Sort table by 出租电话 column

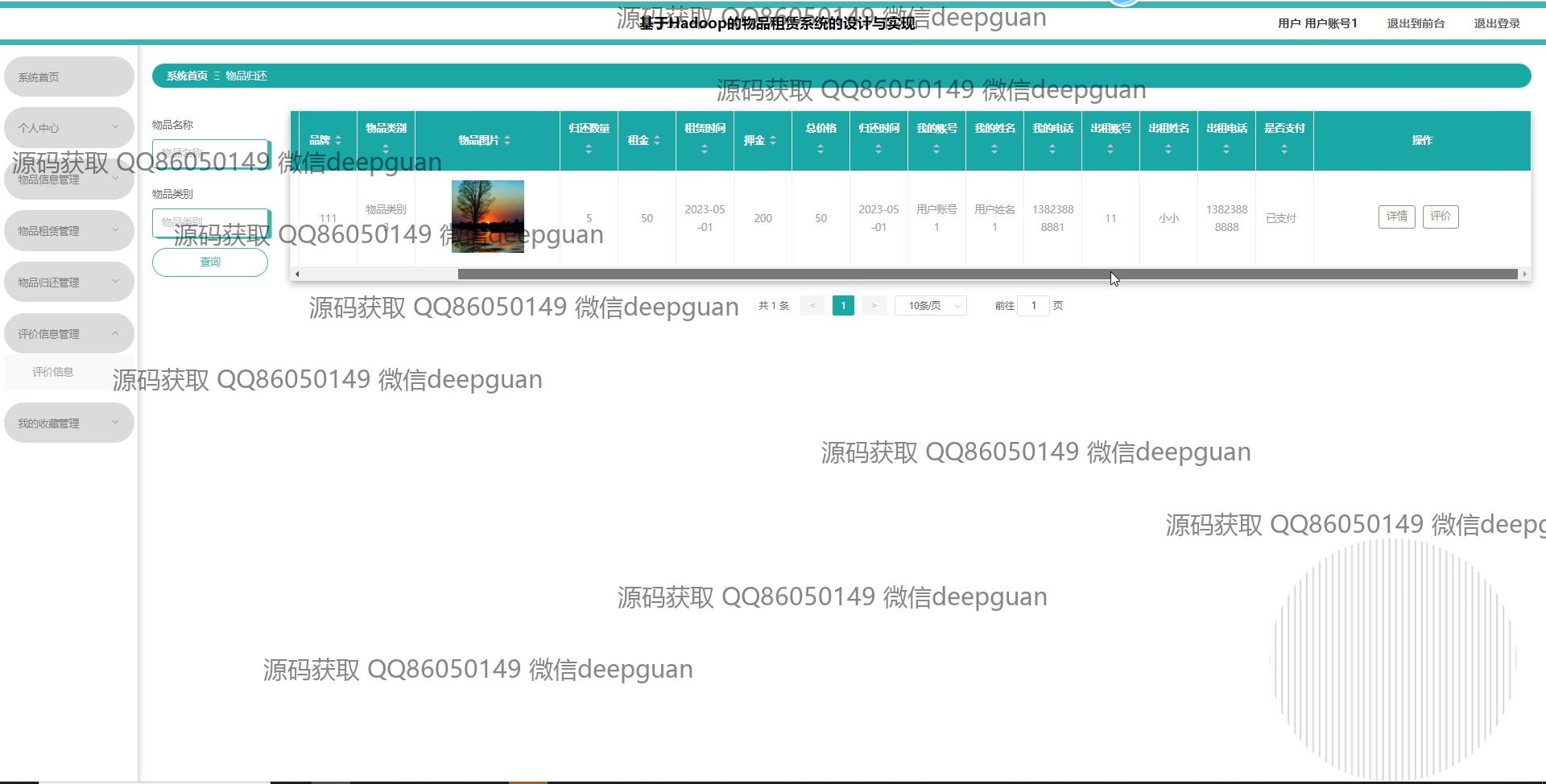[1226, 149]
